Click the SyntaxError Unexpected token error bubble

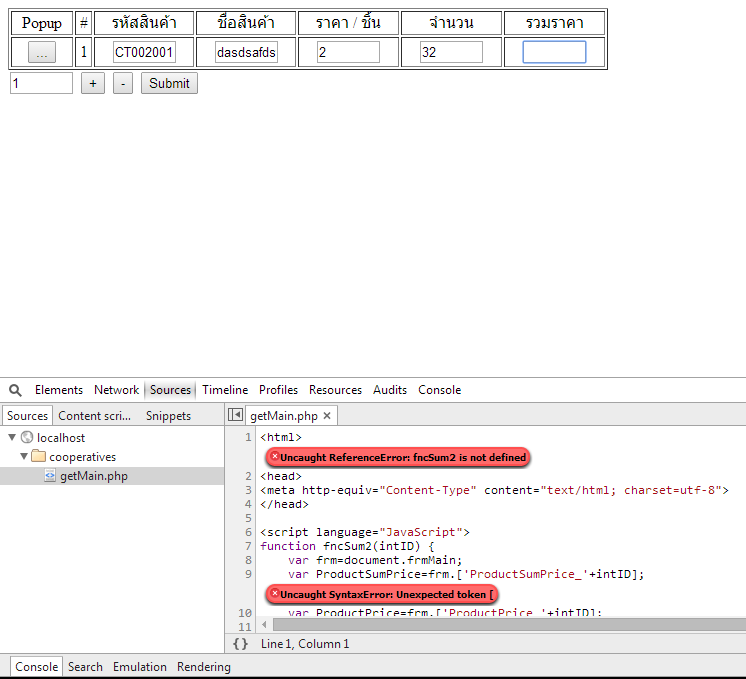382,594
